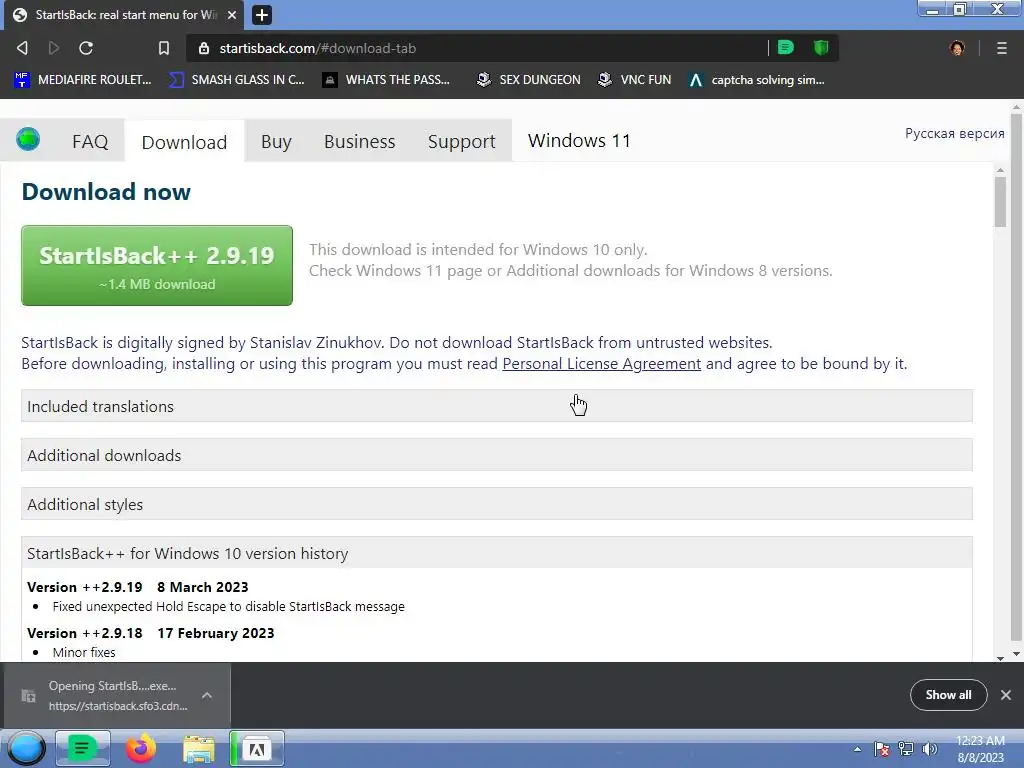
Task: Click the StartIsBack globe logo
Action: 28,139
